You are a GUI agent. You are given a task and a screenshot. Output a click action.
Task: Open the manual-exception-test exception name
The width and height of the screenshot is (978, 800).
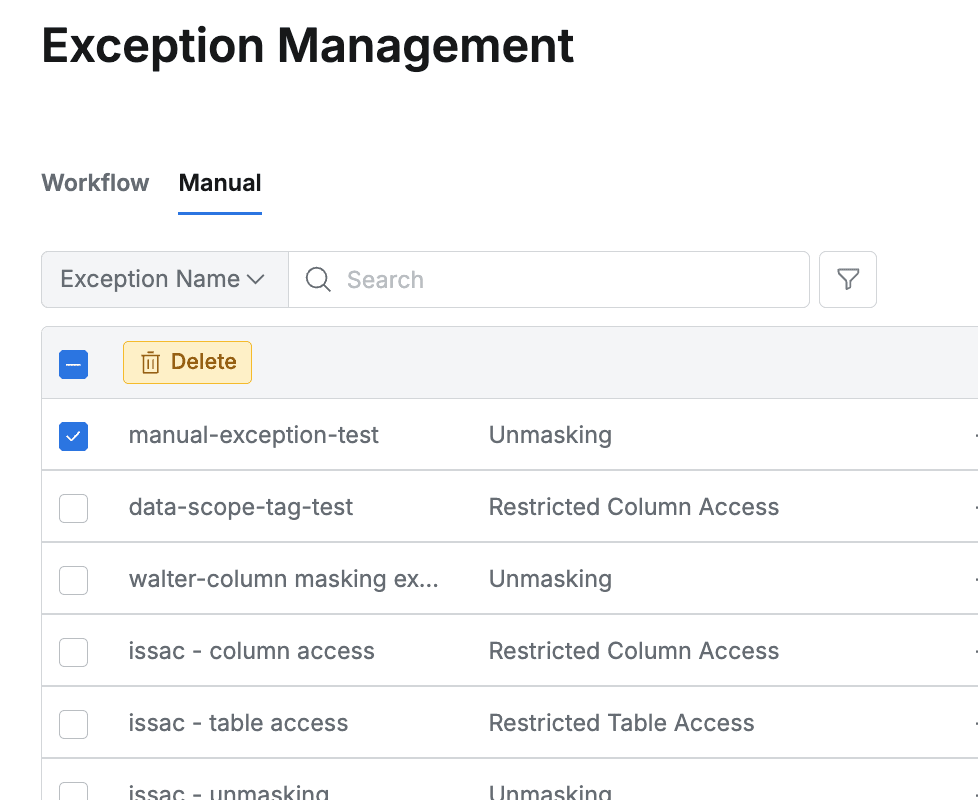coord(254,435)
